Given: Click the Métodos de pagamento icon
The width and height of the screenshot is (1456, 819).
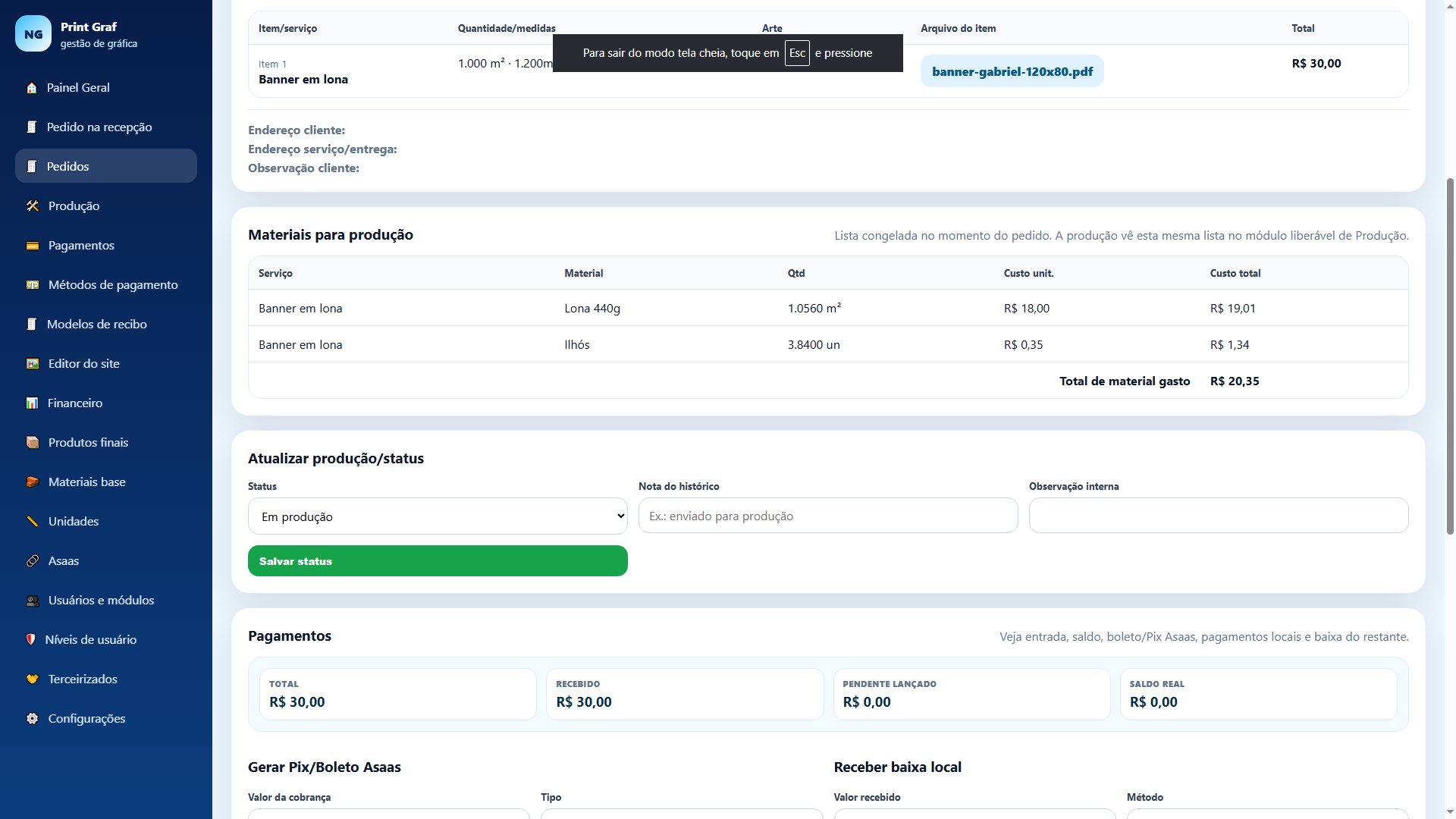Looking at the screenshot, I should pyautogui.click(x=33, y=285).
